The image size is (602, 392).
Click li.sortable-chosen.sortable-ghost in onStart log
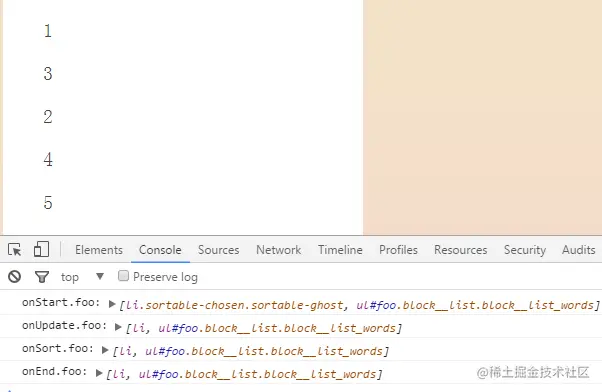[234, 305]
